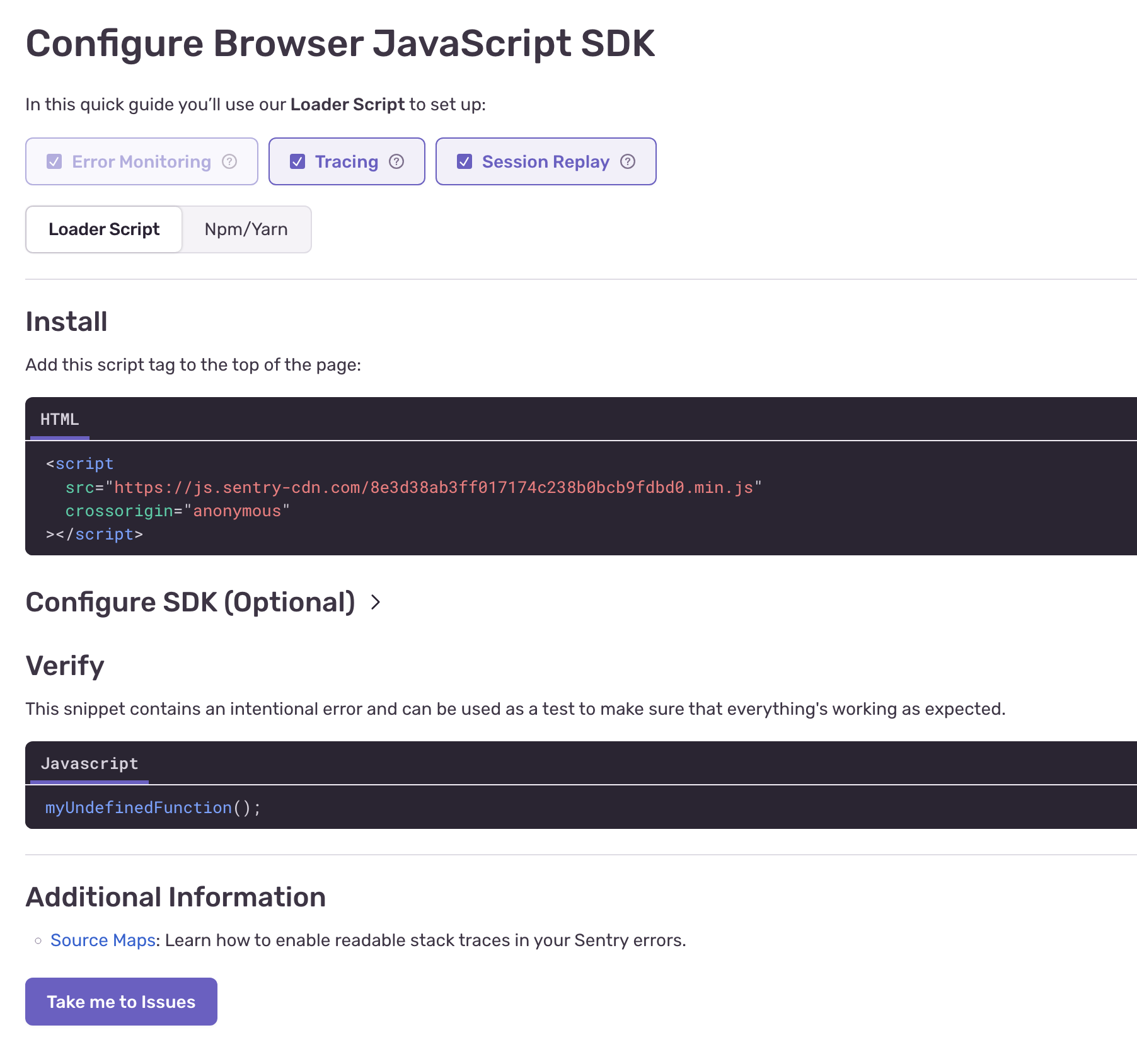
Task: Uncheck the Session Replay checkbox
Action: 465,162
